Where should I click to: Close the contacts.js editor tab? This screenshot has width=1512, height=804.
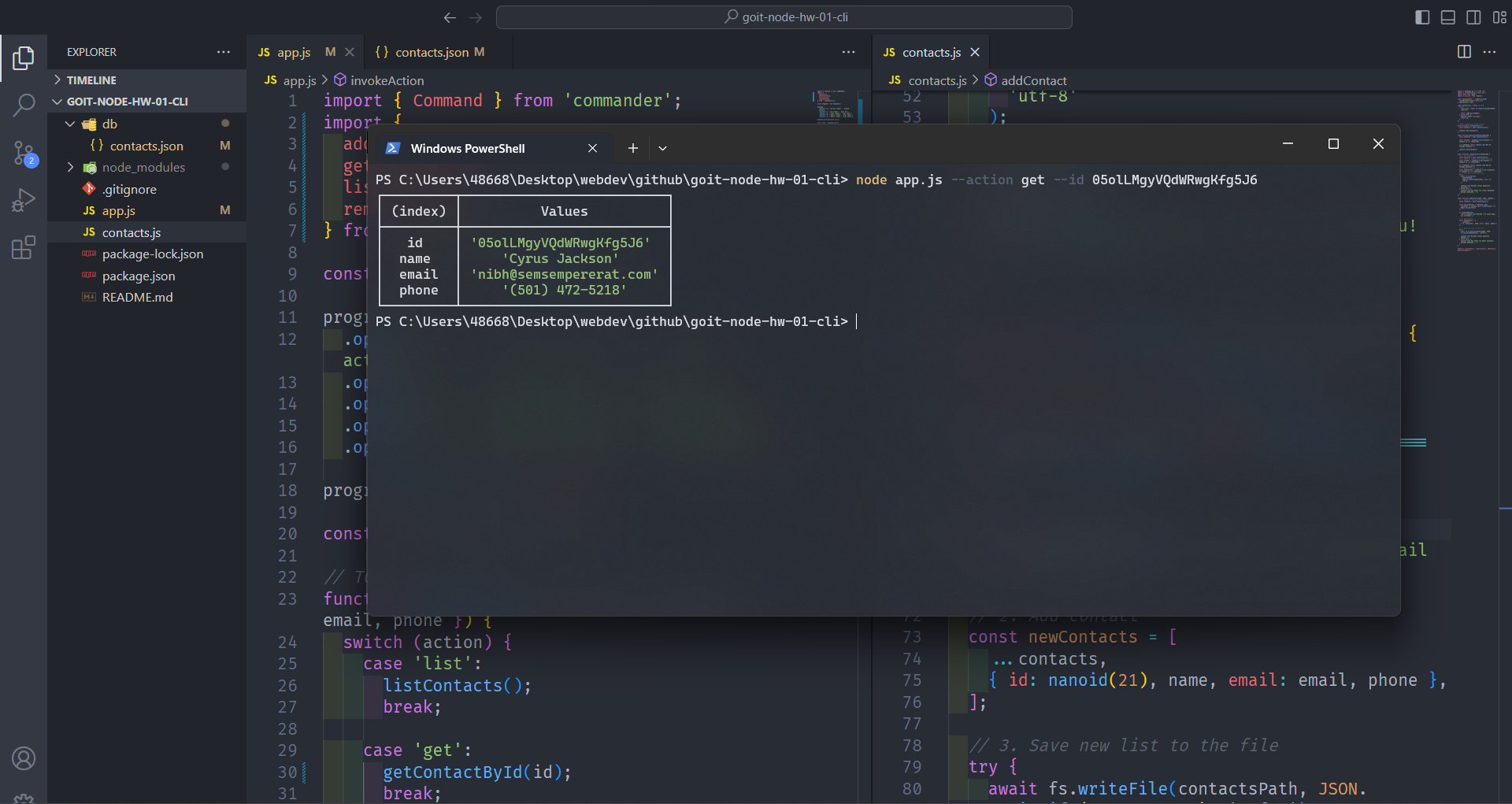[975, 52]
